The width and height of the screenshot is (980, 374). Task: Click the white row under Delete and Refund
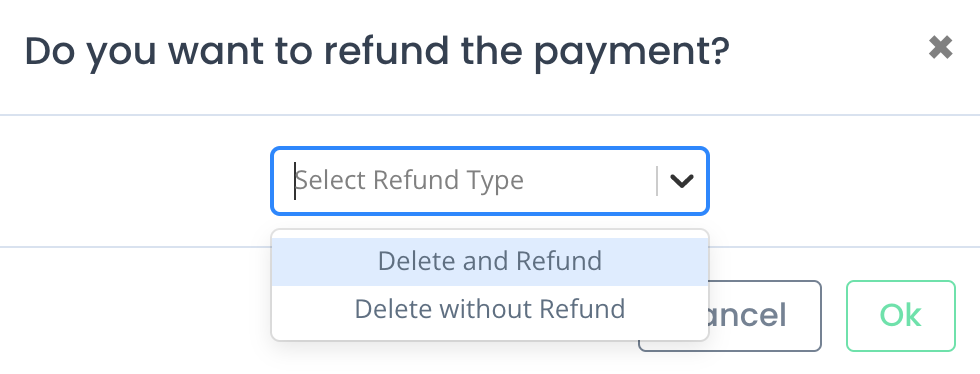[490, 309]
